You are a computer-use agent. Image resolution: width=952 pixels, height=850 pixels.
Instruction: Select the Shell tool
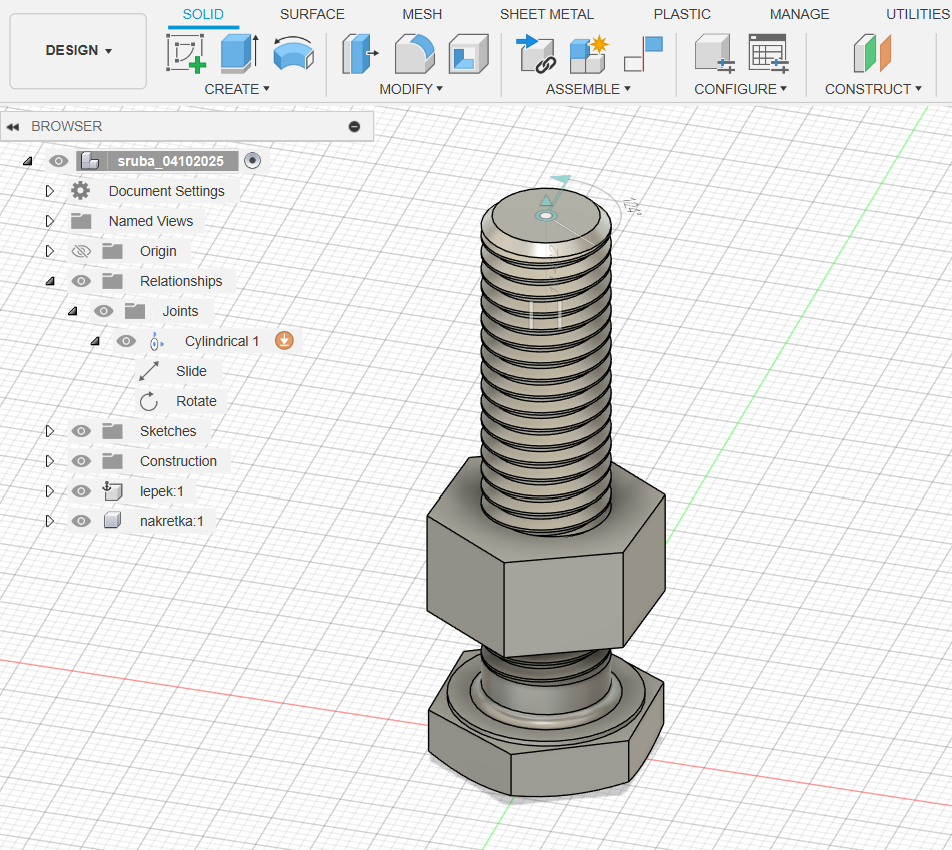tap(467, 53)
